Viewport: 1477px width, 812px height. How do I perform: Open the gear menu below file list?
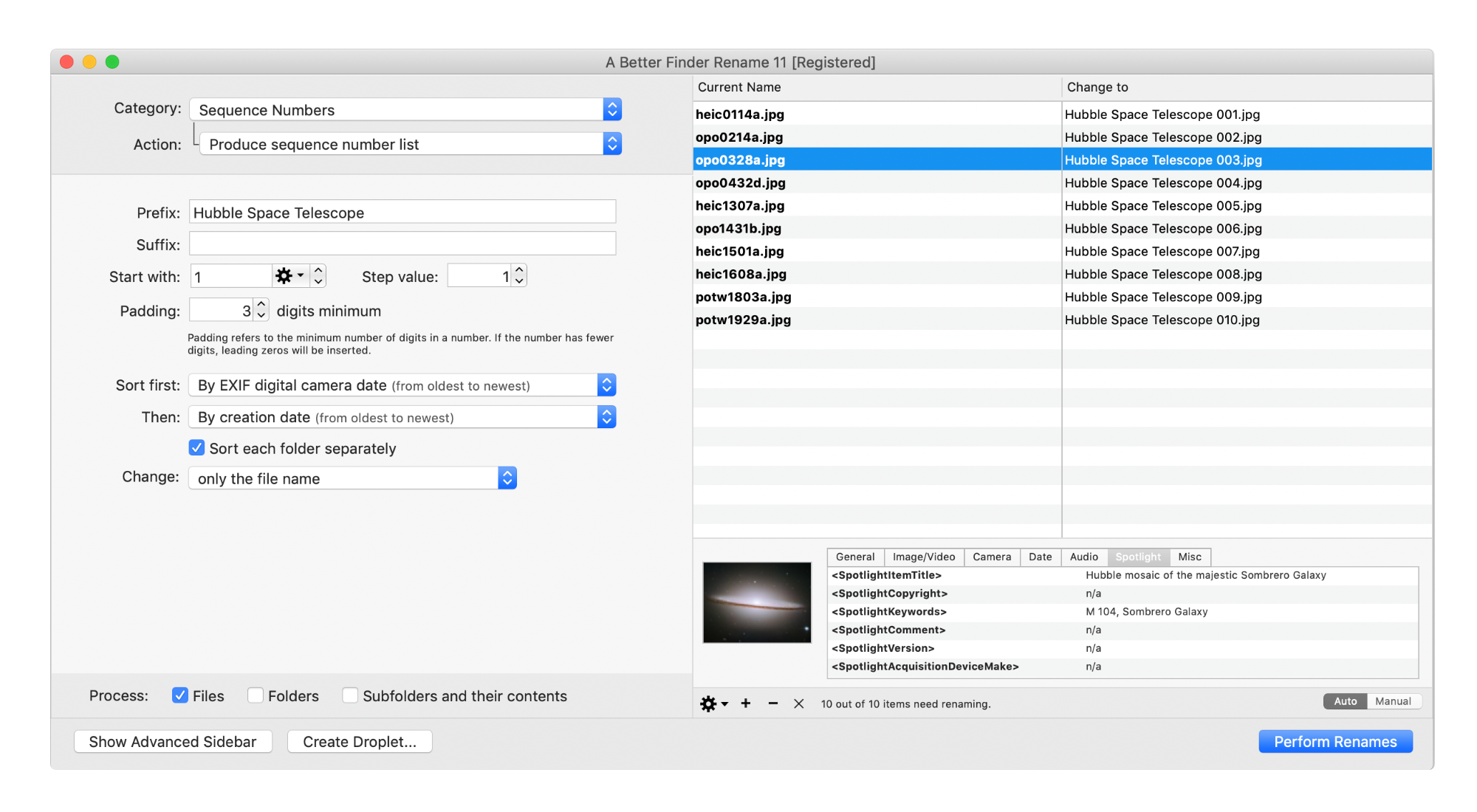(713, 703)
